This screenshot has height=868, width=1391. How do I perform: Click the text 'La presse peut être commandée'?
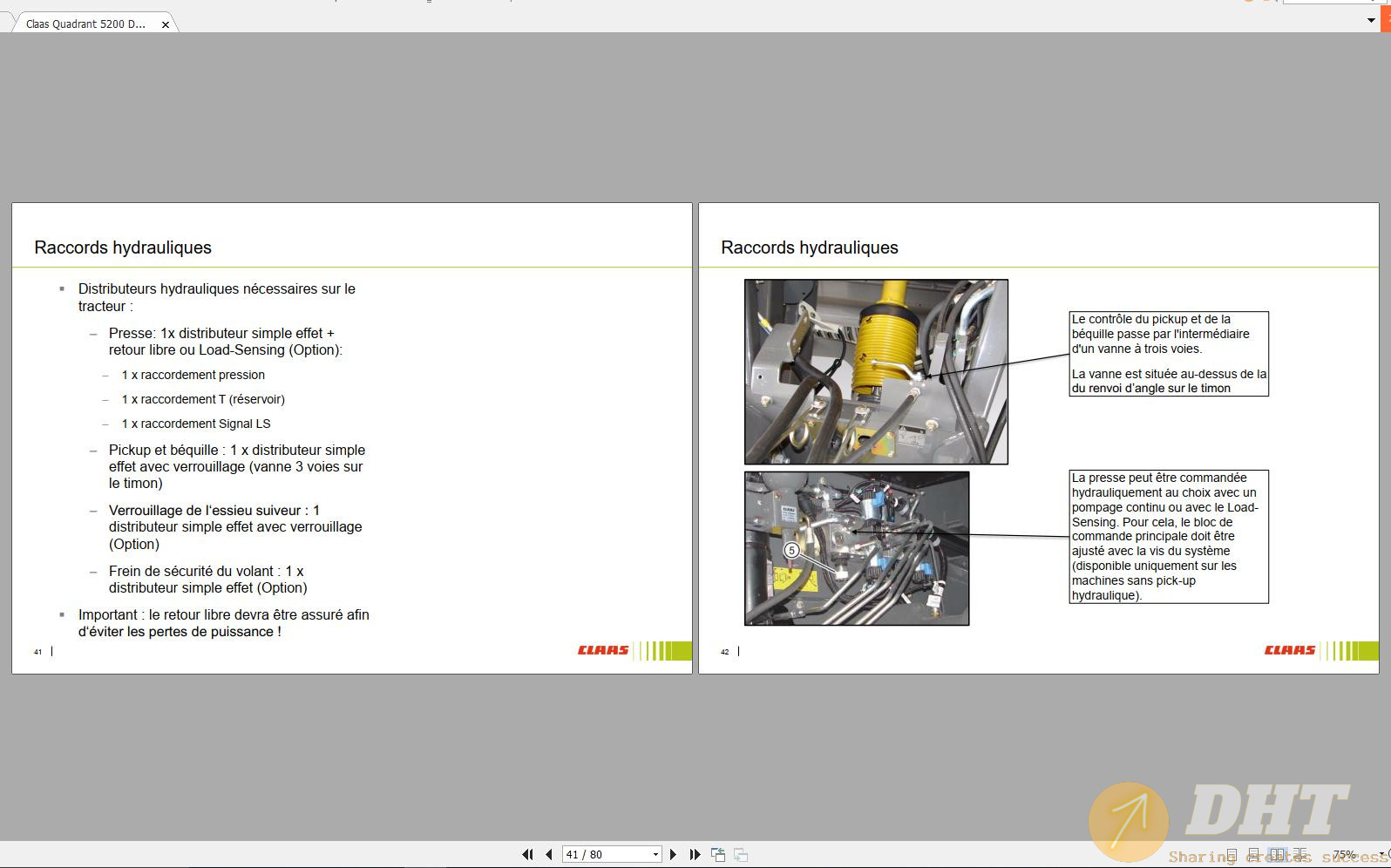(1159, 478)
